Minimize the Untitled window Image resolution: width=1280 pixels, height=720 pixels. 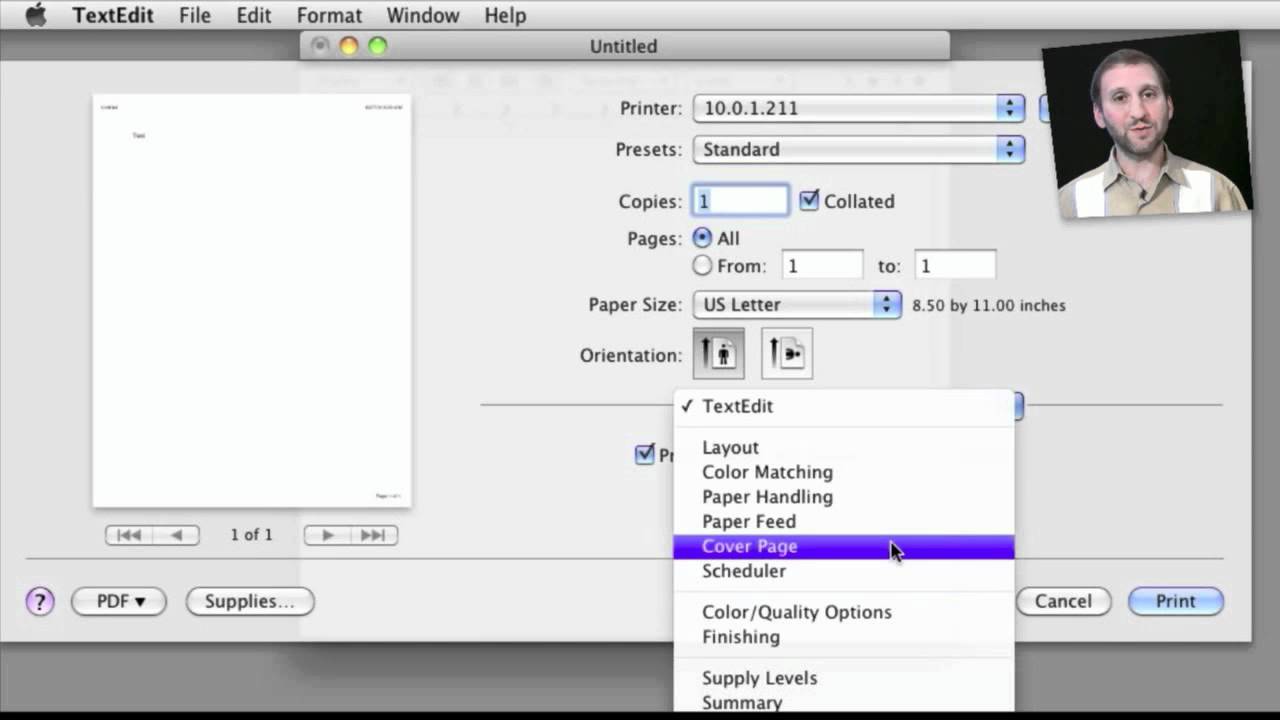(348, 46)
